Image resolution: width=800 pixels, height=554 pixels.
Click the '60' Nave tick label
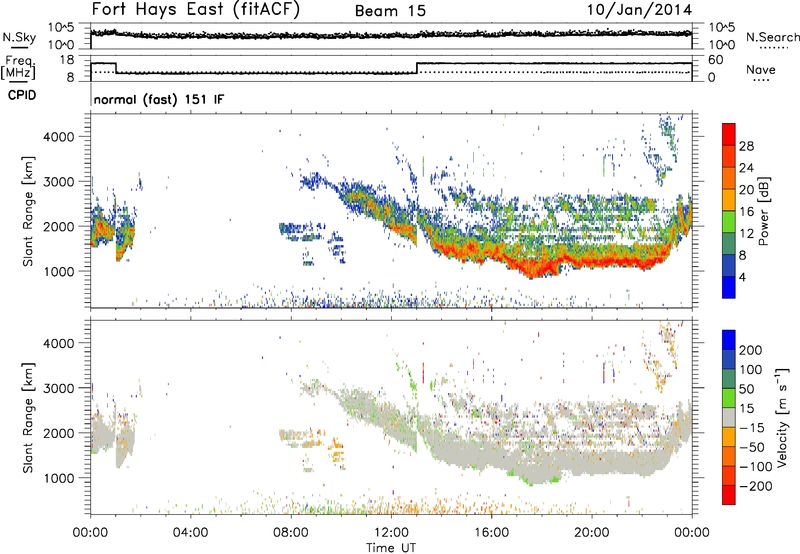click(x=715, y=60)
